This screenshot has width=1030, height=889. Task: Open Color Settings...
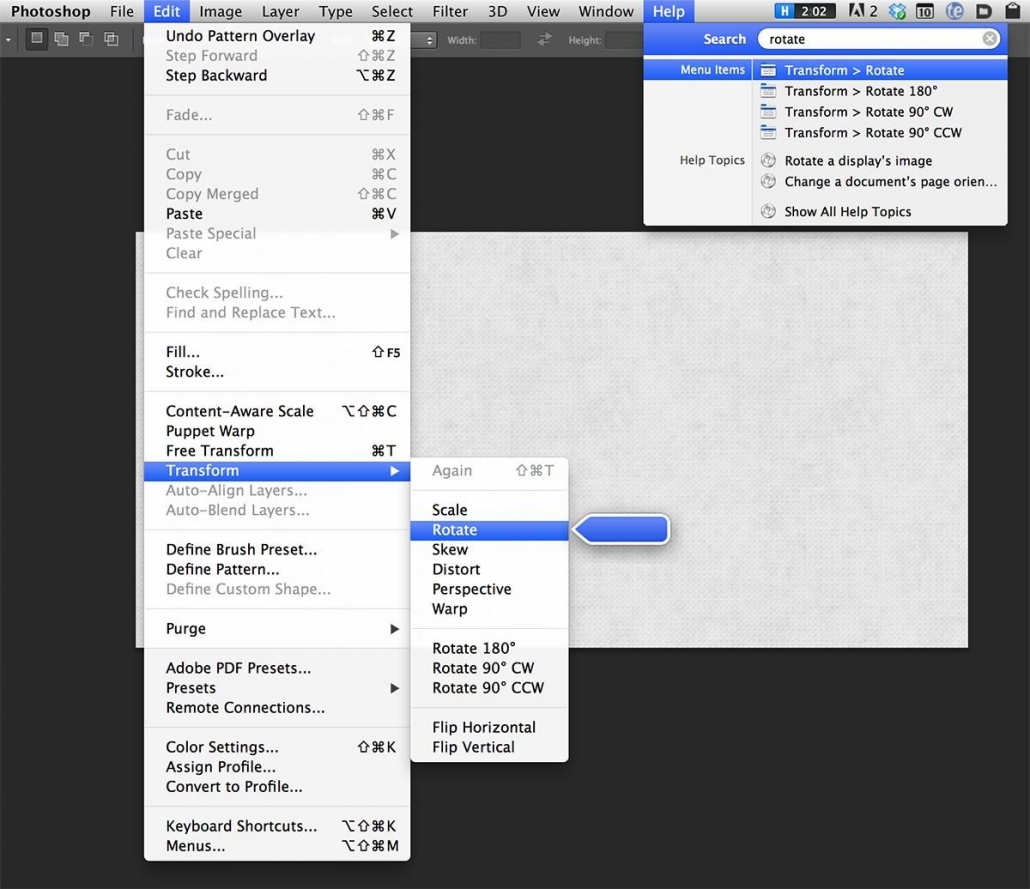point(277,747)
